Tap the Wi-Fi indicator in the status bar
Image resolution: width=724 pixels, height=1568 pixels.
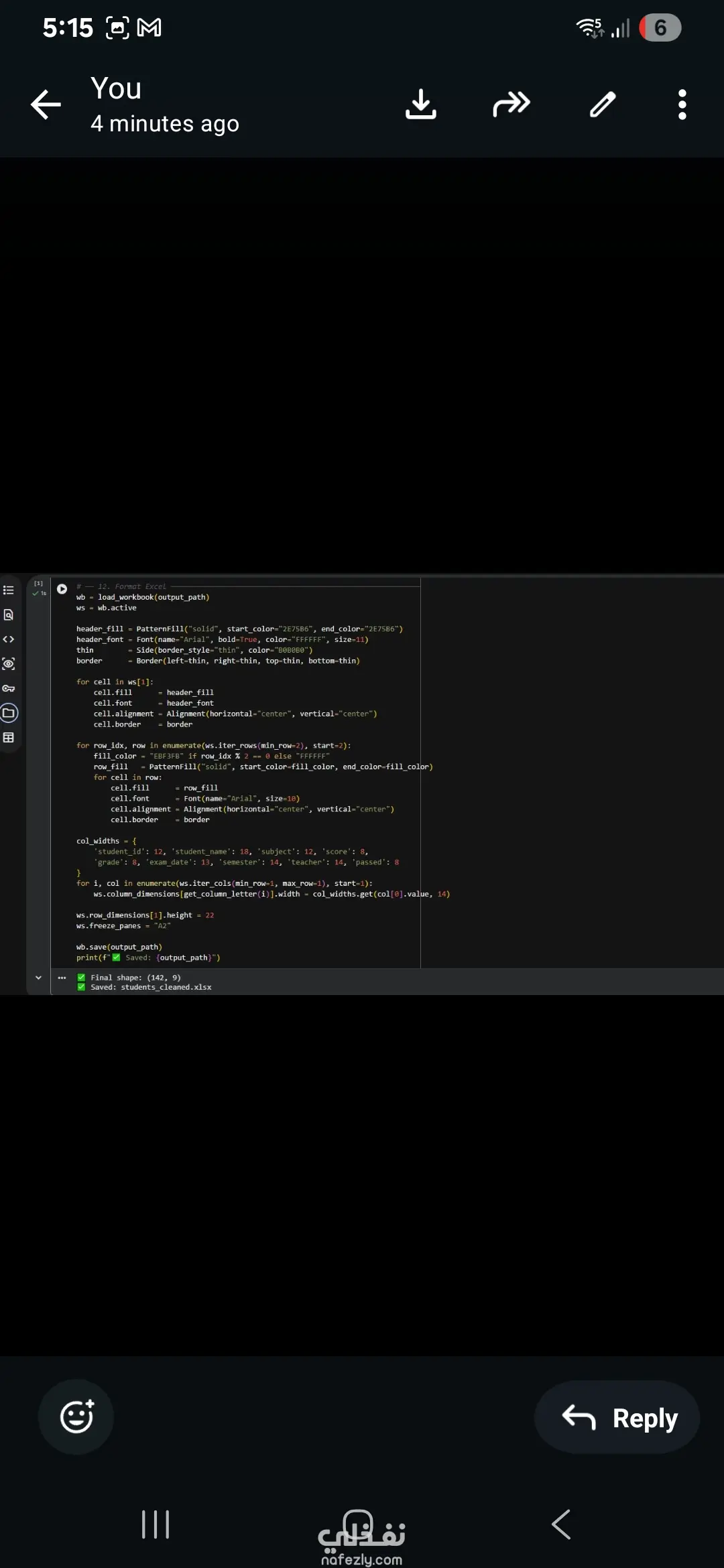(590, 27)
